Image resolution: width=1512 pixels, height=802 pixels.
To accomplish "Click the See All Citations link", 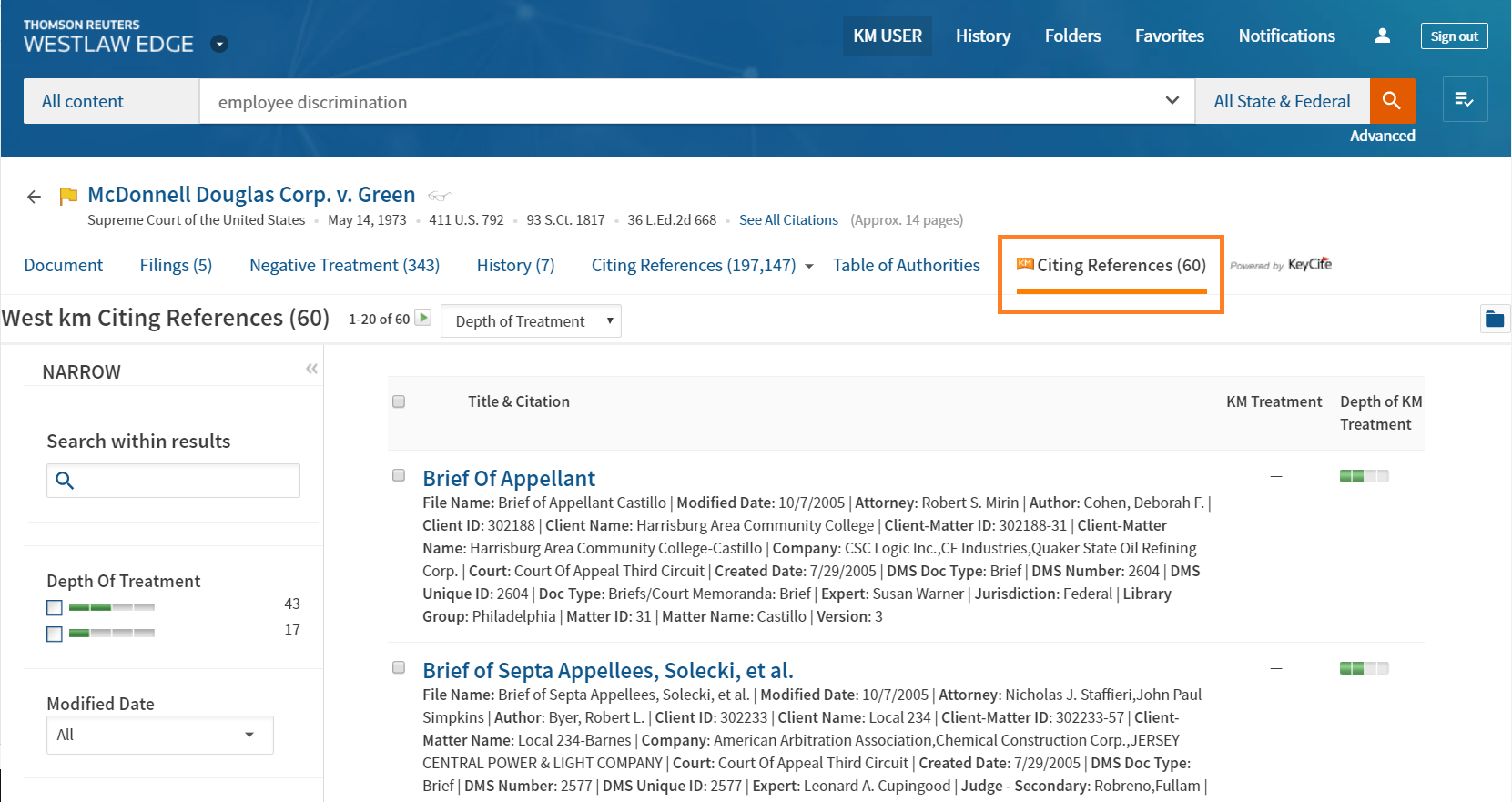I will click(788, 220).
